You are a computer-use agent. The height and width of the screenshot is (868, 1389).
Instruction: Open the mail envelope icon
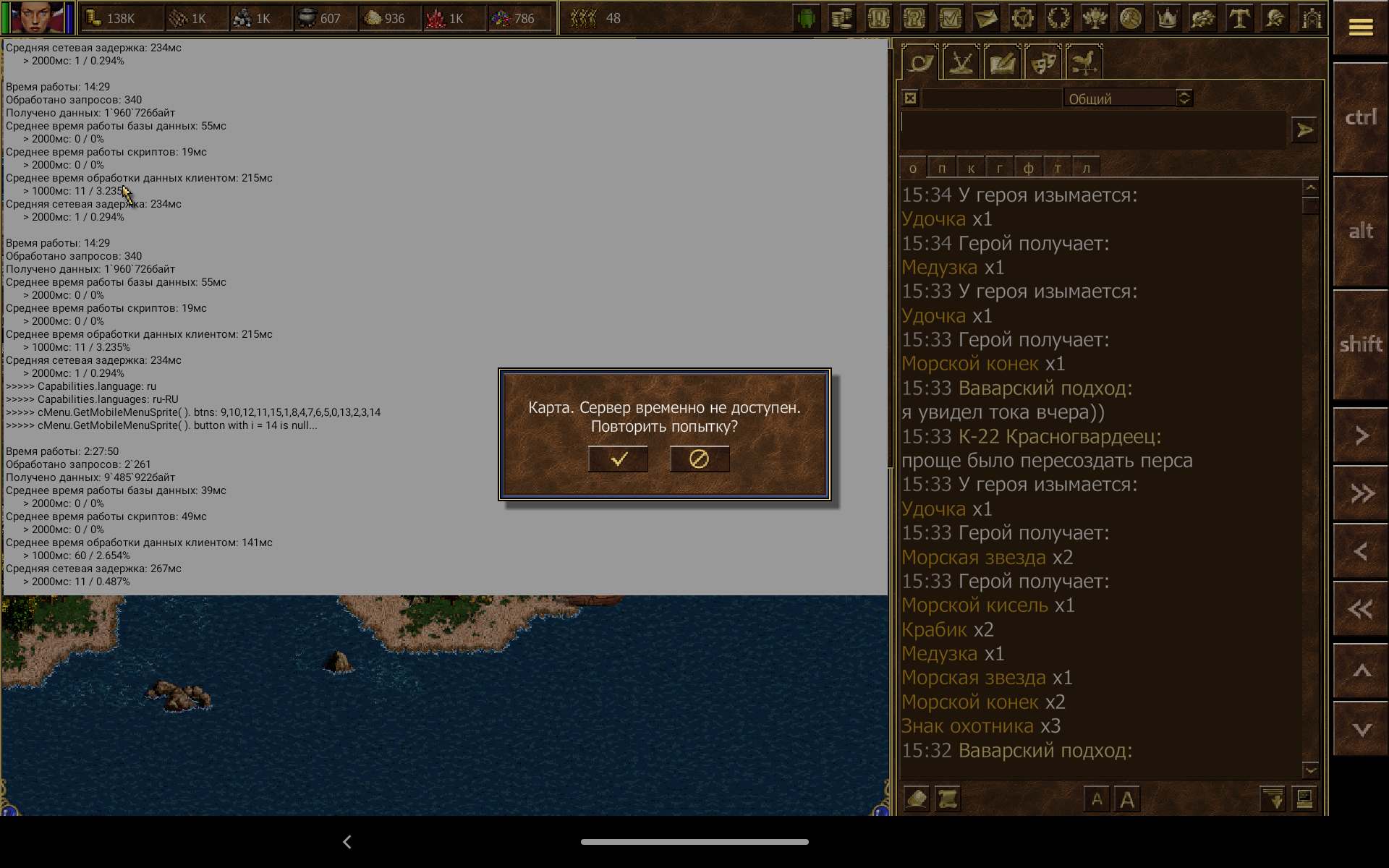click(x=986, y=18)
